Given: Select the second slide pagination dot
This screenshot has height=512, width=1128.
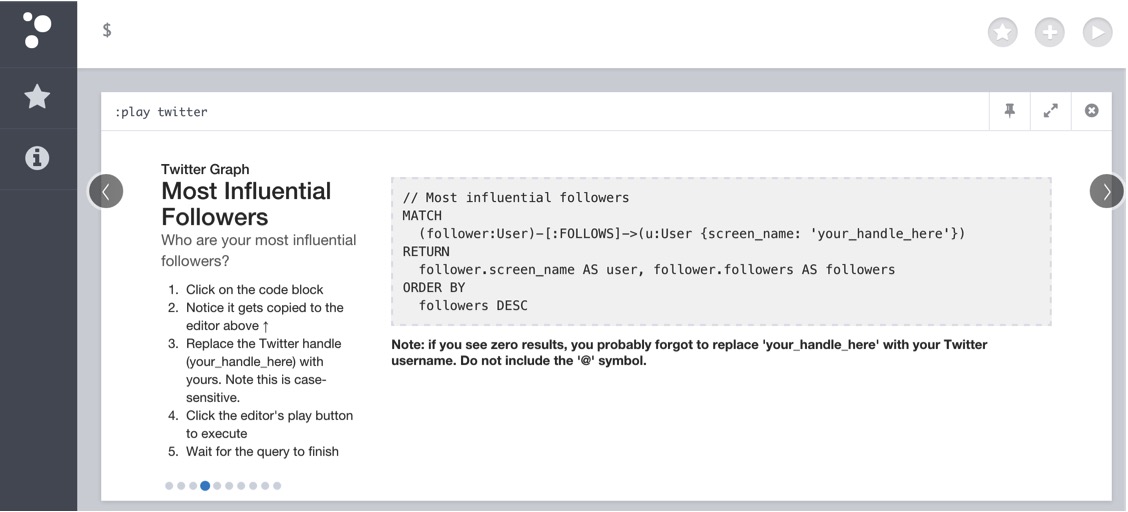Looking at the screenshot, I should coord(181,486).
